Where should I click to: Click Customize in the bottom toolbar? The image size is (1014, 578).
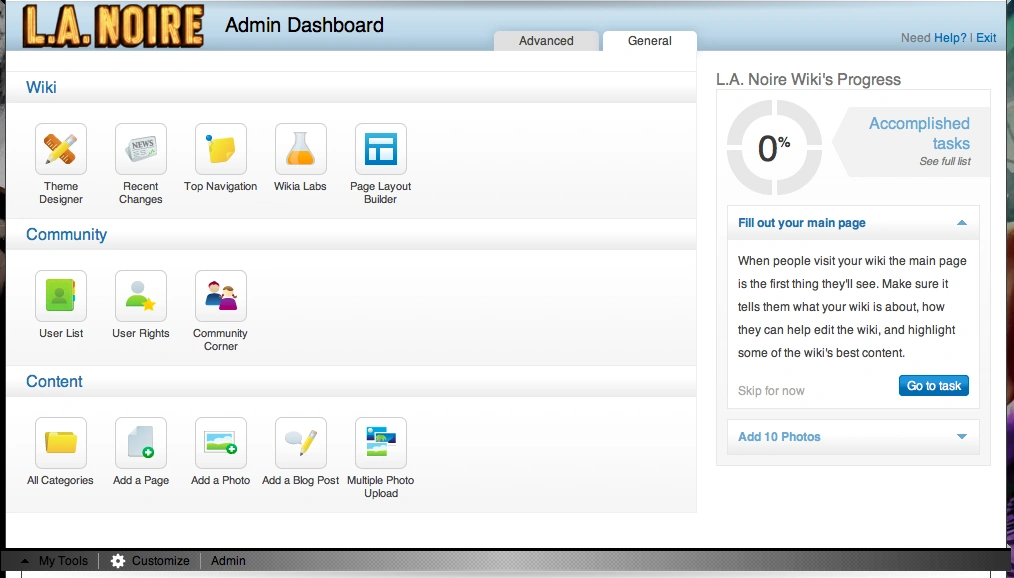pyautogui.click(x=160, y=561)
